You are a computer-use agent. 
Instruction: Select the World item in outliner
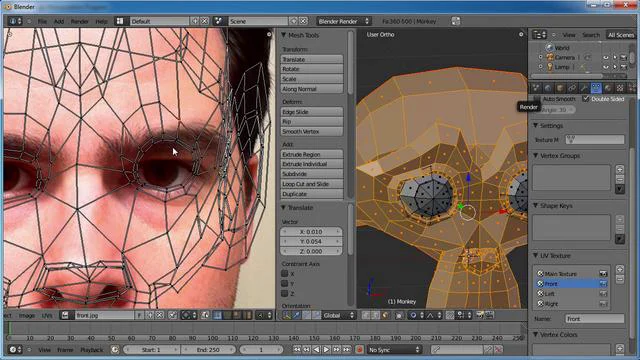tap(562, 48)
